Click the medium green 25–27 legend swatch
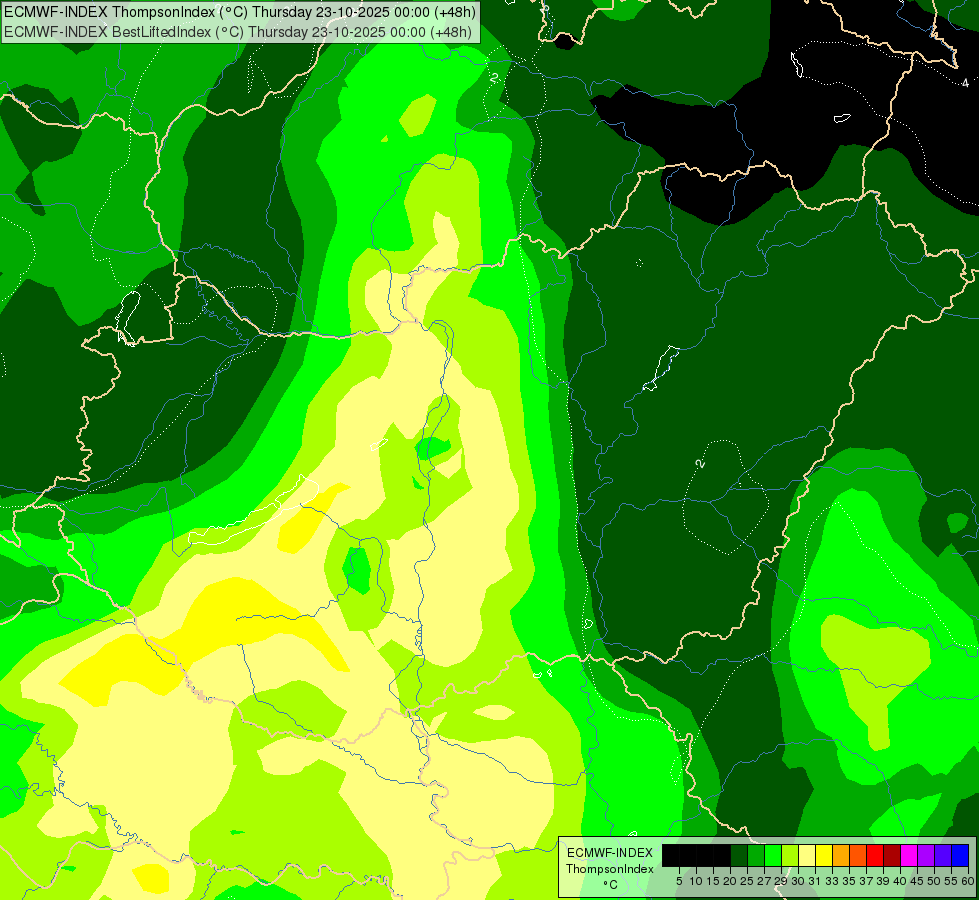 pos(756,856)
